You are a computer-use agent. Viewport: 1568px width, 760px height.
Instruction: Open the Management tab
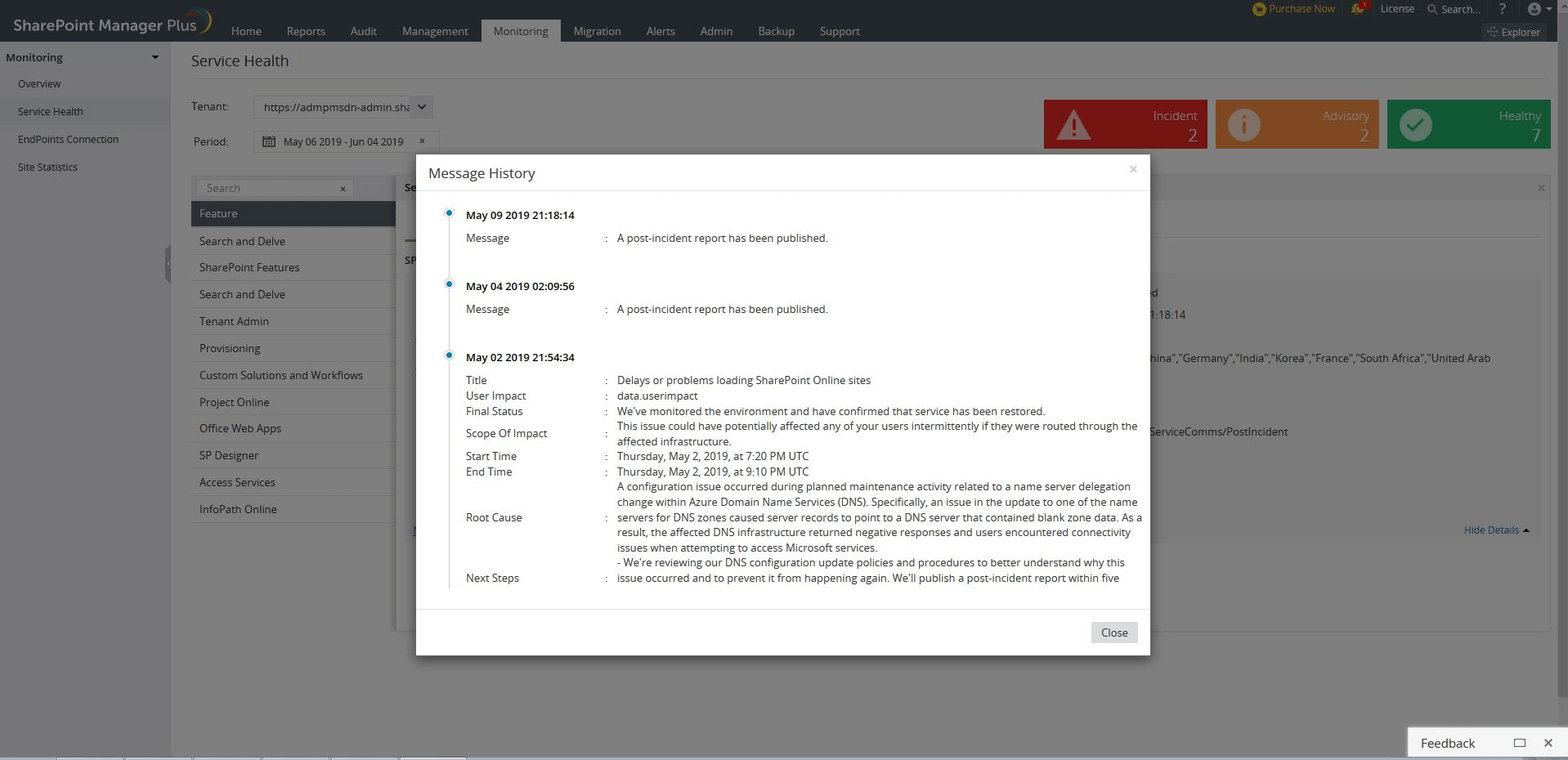(435, 31)
